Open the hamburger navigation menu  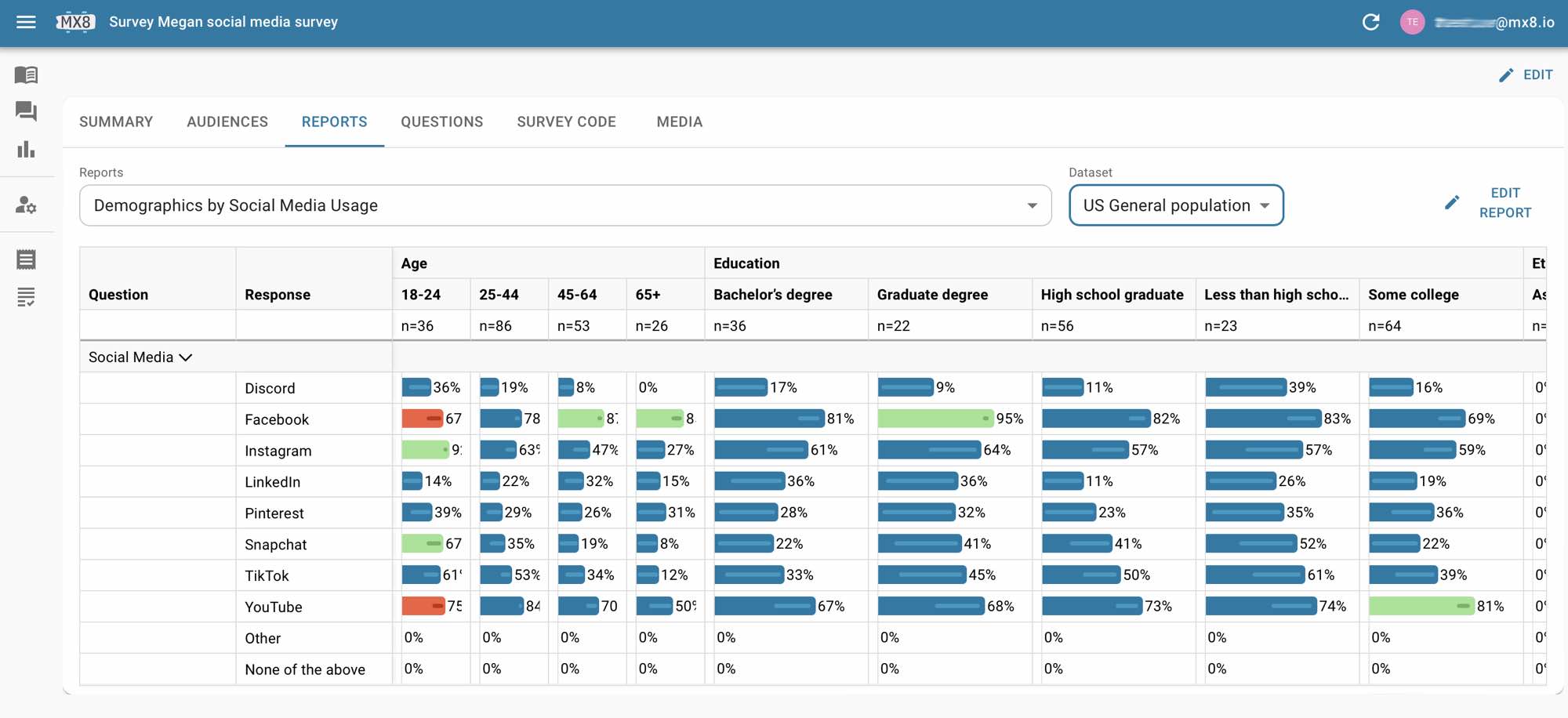[x=26, y=22]
